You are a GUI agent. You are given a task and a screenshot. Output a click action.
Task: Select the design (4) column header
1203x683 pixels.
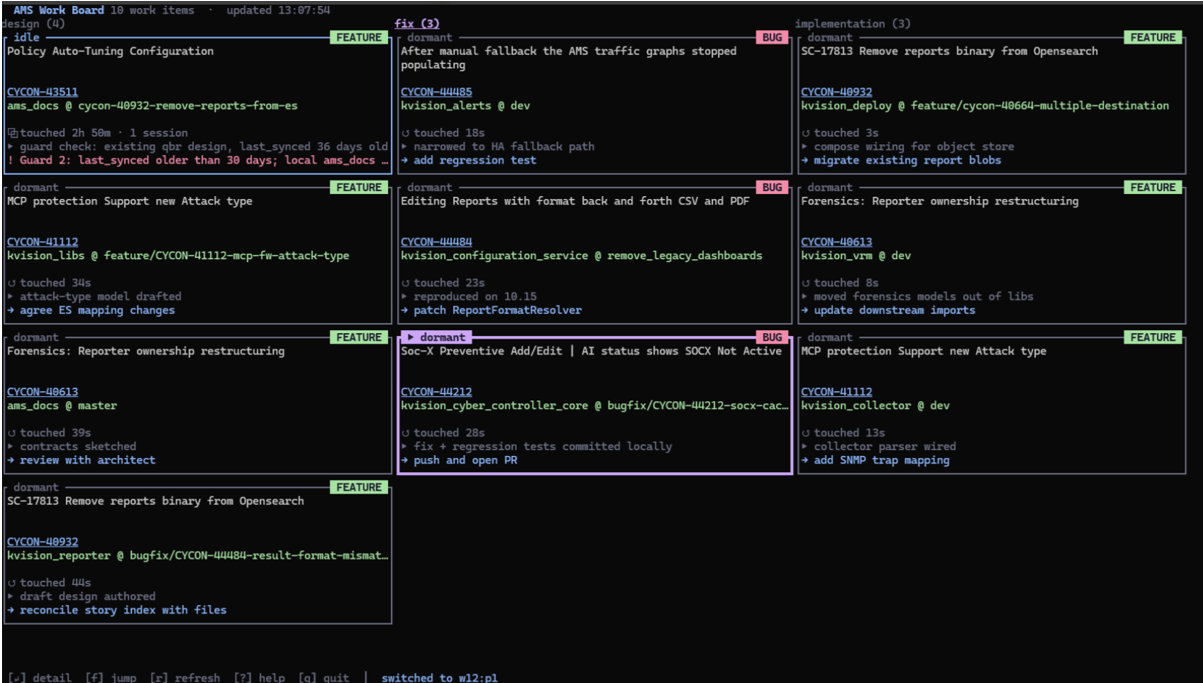click(x=33, y=23)
